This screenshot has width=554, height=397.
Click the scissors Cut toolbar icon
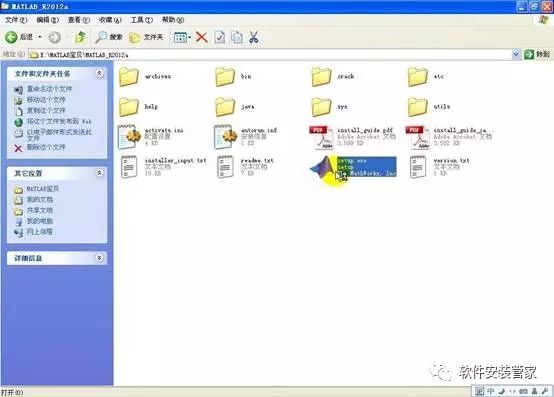point(253,37)
